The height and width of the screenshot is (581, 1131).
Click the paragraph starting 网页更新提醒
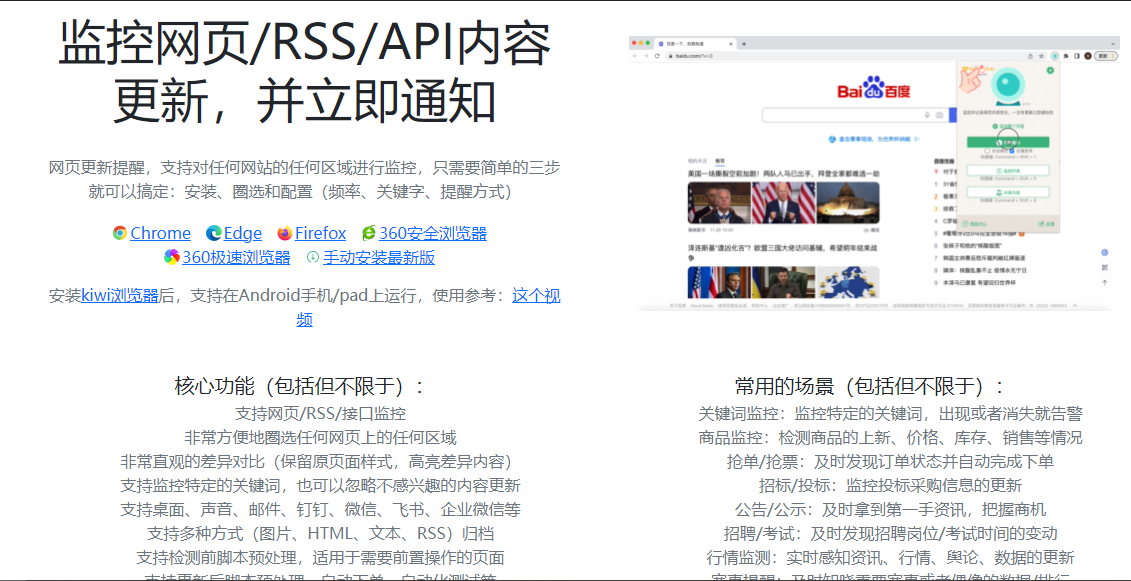tap(304, 180)
